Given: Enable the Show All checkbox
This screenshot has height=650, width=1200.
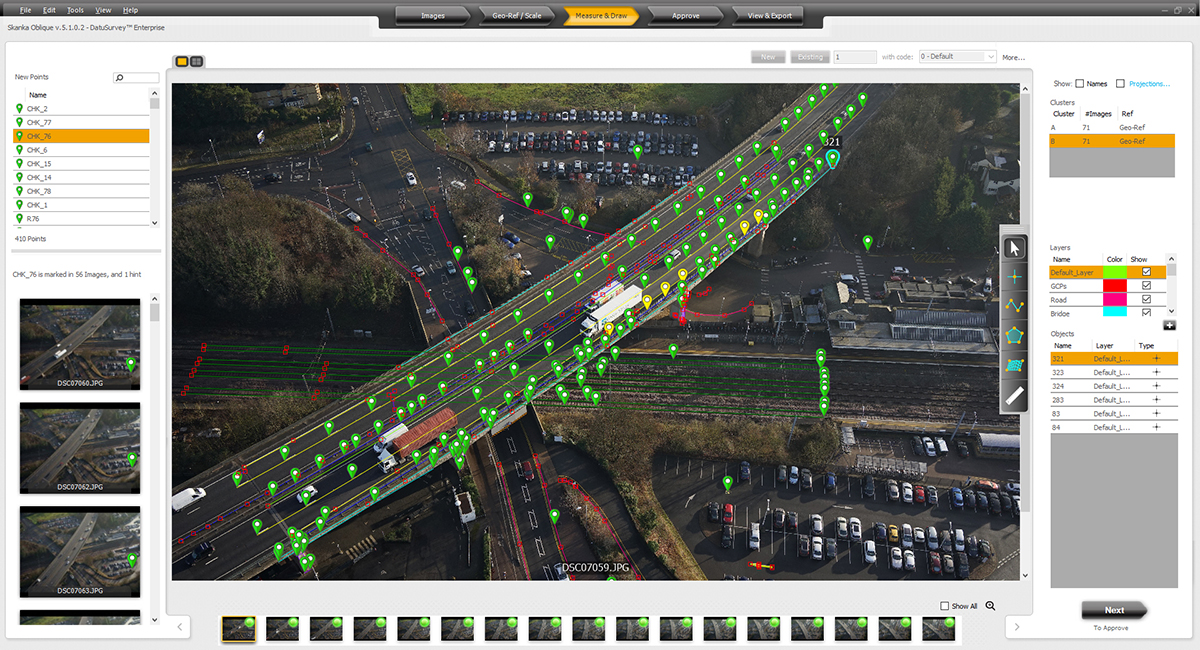Looking at the screenshot, I should point(944,605).
